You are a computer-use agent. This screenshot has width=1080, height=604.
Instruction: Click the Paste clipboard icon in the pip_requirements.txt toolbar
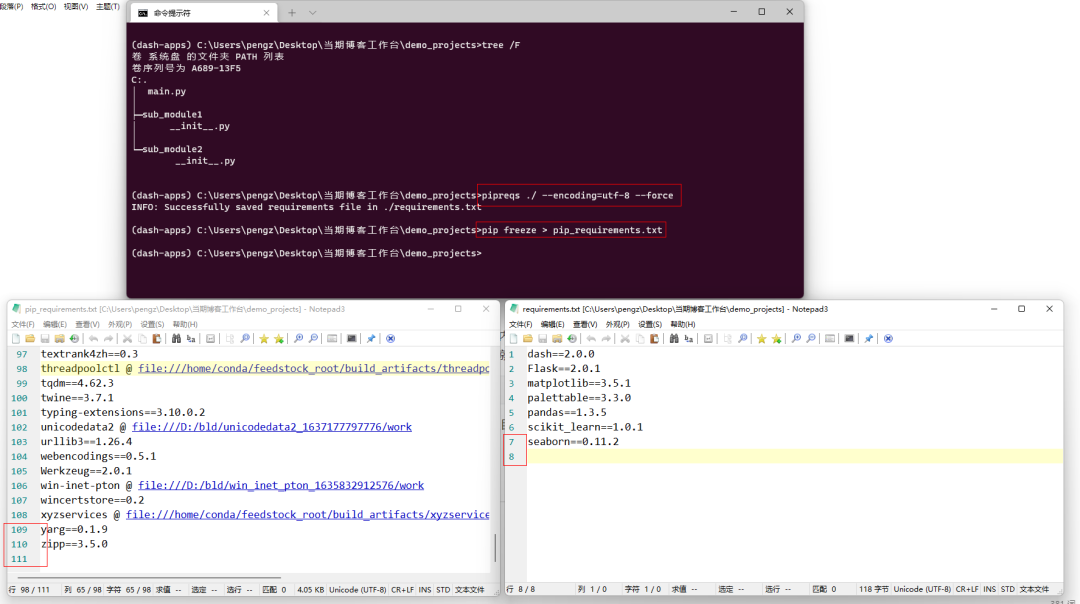coord(157,338)
